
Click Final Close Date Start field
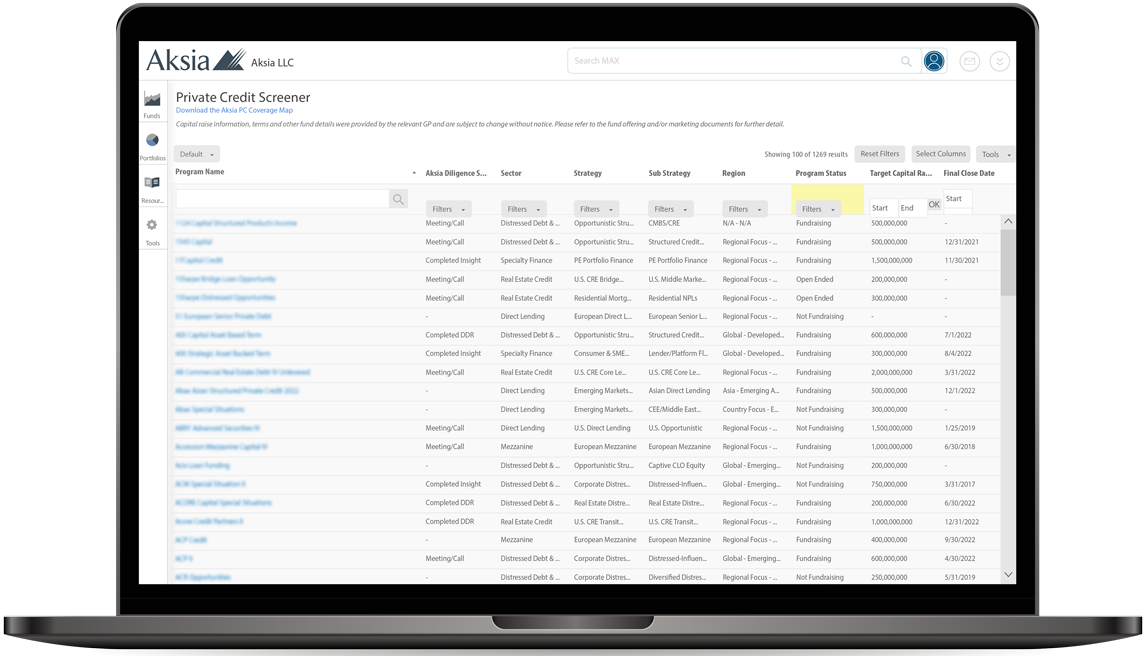tap(958, 198)
